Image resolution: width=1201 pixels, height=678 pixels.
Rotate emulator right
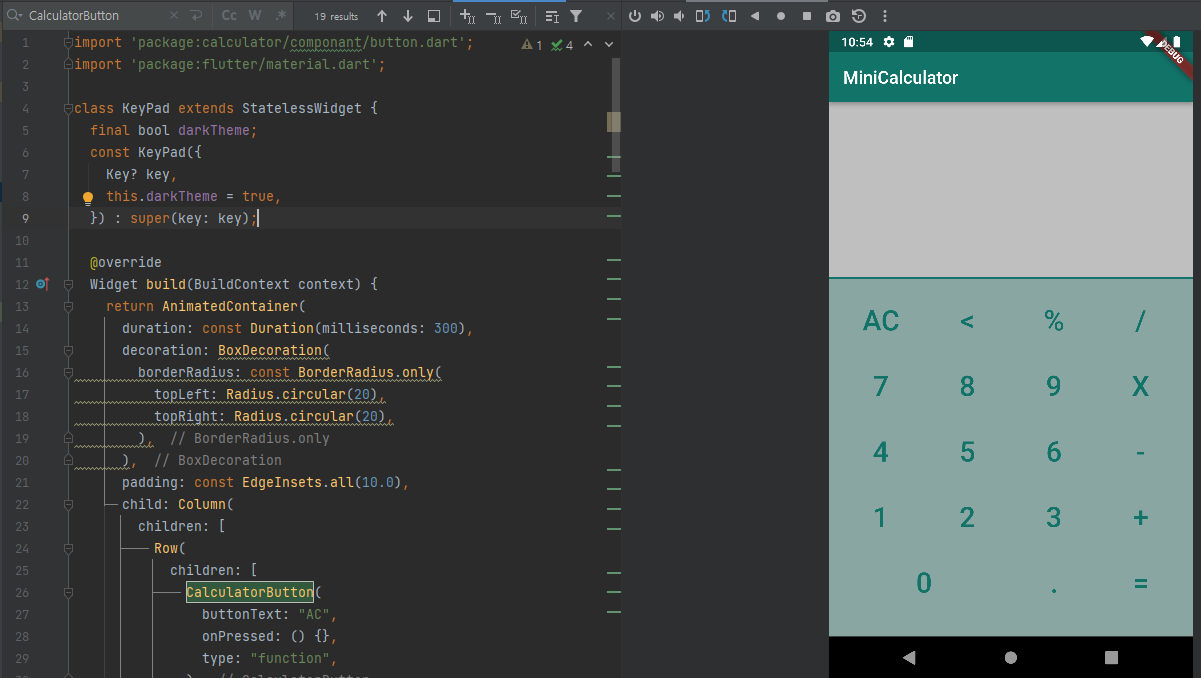[729, 16]
